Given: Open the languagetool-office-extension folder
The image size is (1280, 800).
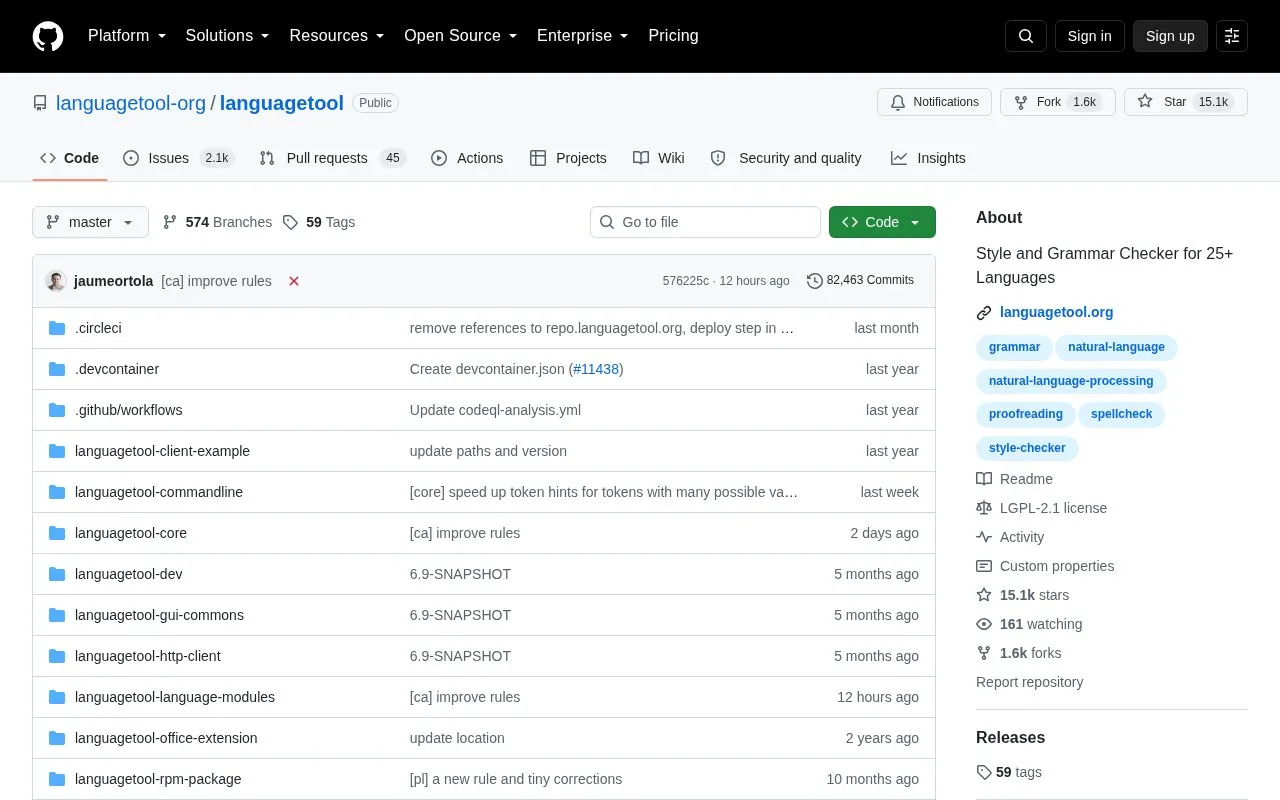Looking at the screenshot, I should click(166, 738).
